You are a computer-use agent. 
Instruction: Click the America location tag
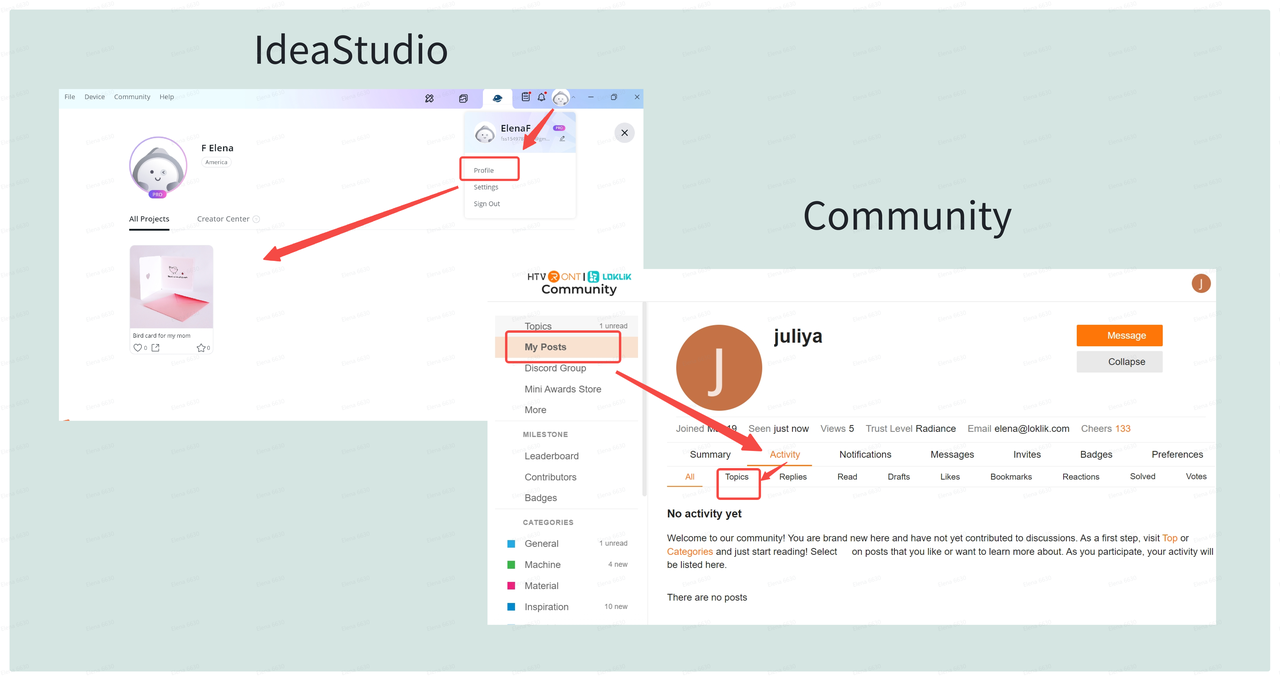tap(216, 162)
